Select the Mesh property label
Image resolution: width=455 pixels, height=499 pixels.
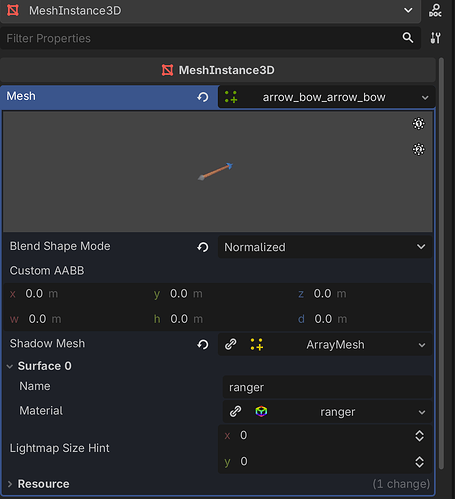[21, 96]
